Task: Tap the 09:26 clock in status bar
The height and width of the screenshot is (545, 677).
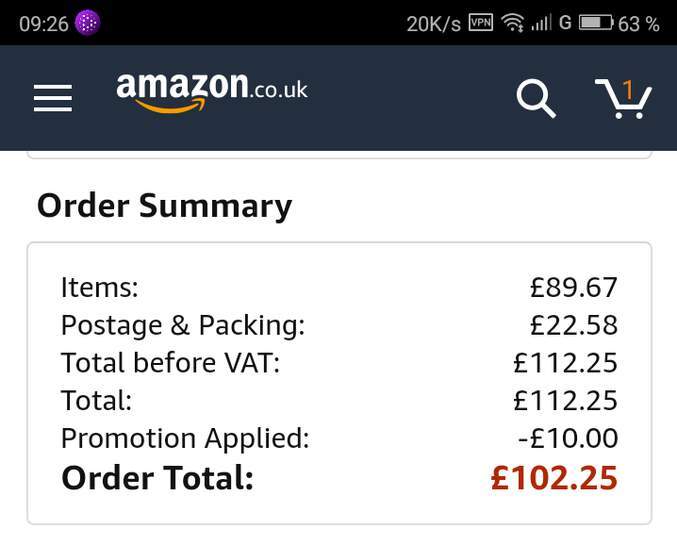Action: click(43, 23)
